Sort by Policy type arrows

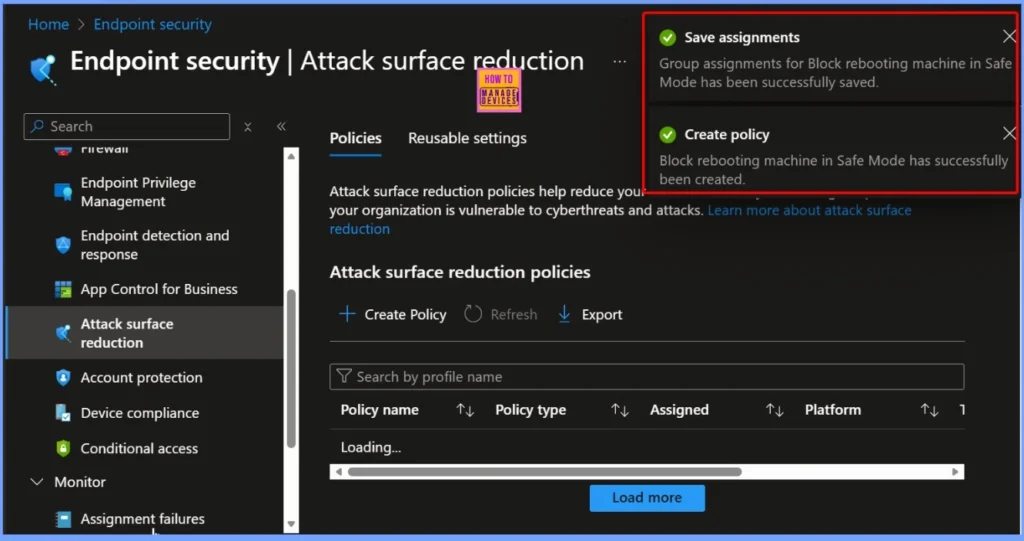[x=620, y=410]
